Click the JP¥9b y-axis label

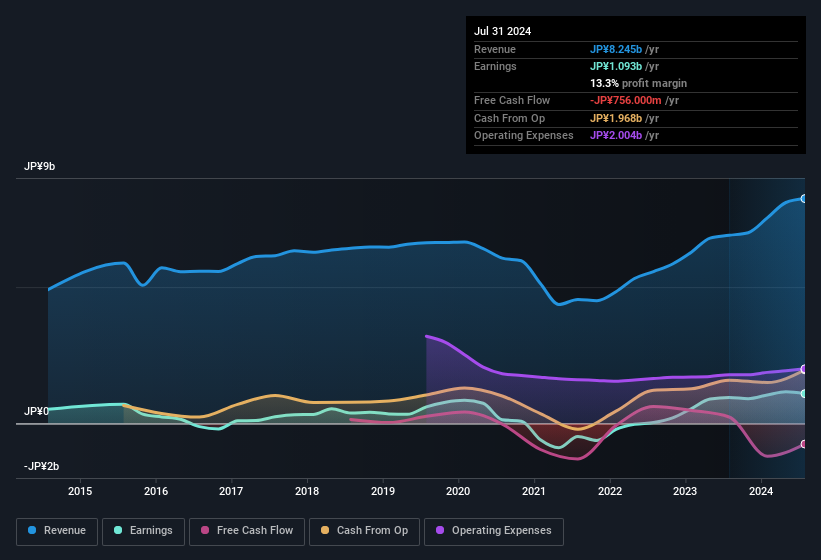[x=39, y=166]
